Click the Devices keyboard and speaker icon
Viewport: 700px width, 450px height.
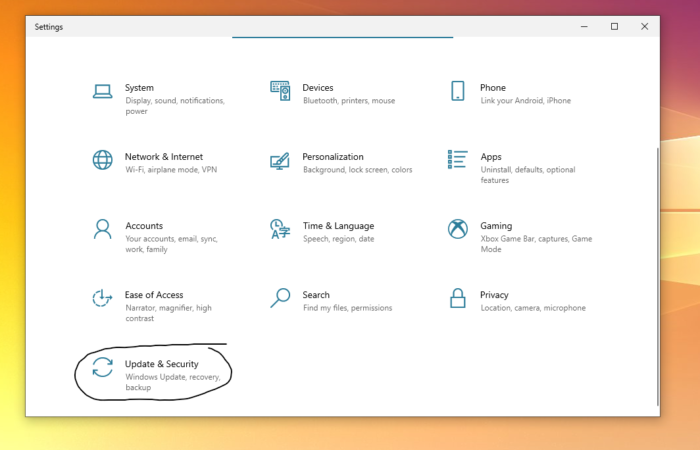coord(280,91)
